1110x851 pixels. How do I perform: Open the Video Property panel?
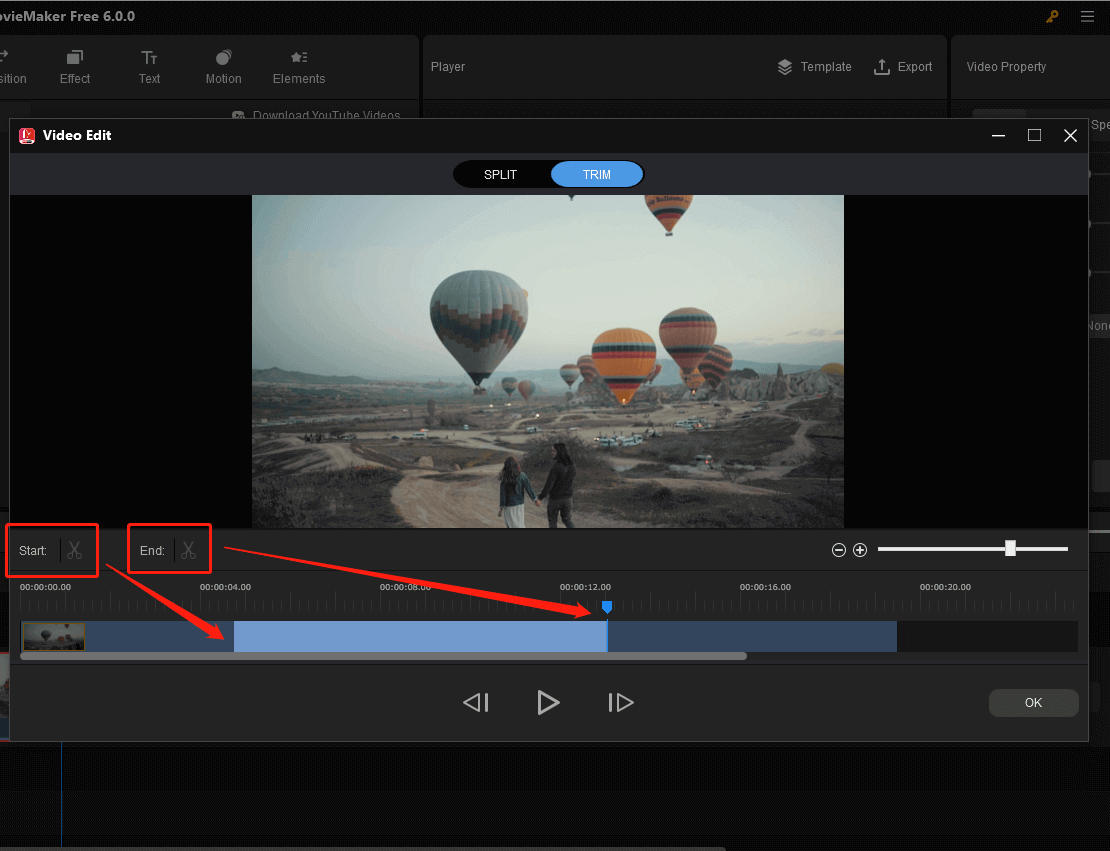point(1006,66)
